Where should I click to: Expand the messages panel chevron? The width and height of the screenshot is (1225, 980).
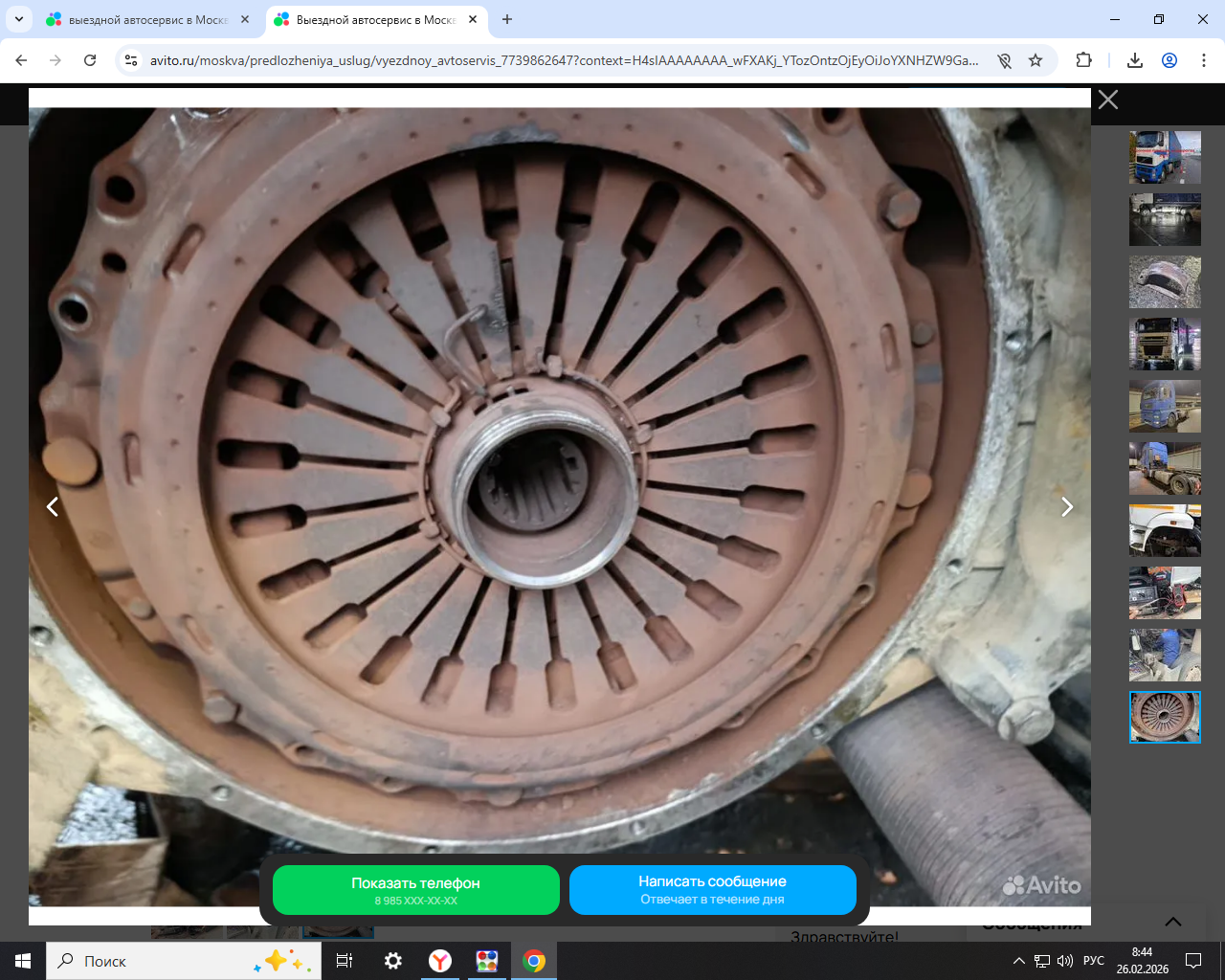coord(1172,922)
